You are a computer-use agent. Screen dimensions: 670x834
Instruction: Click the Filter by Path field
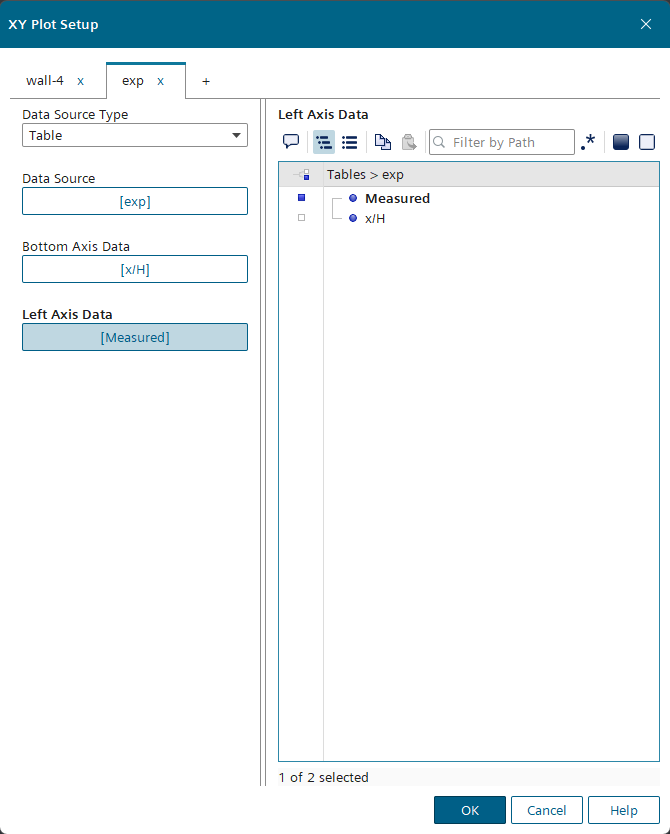click(510, 142)
